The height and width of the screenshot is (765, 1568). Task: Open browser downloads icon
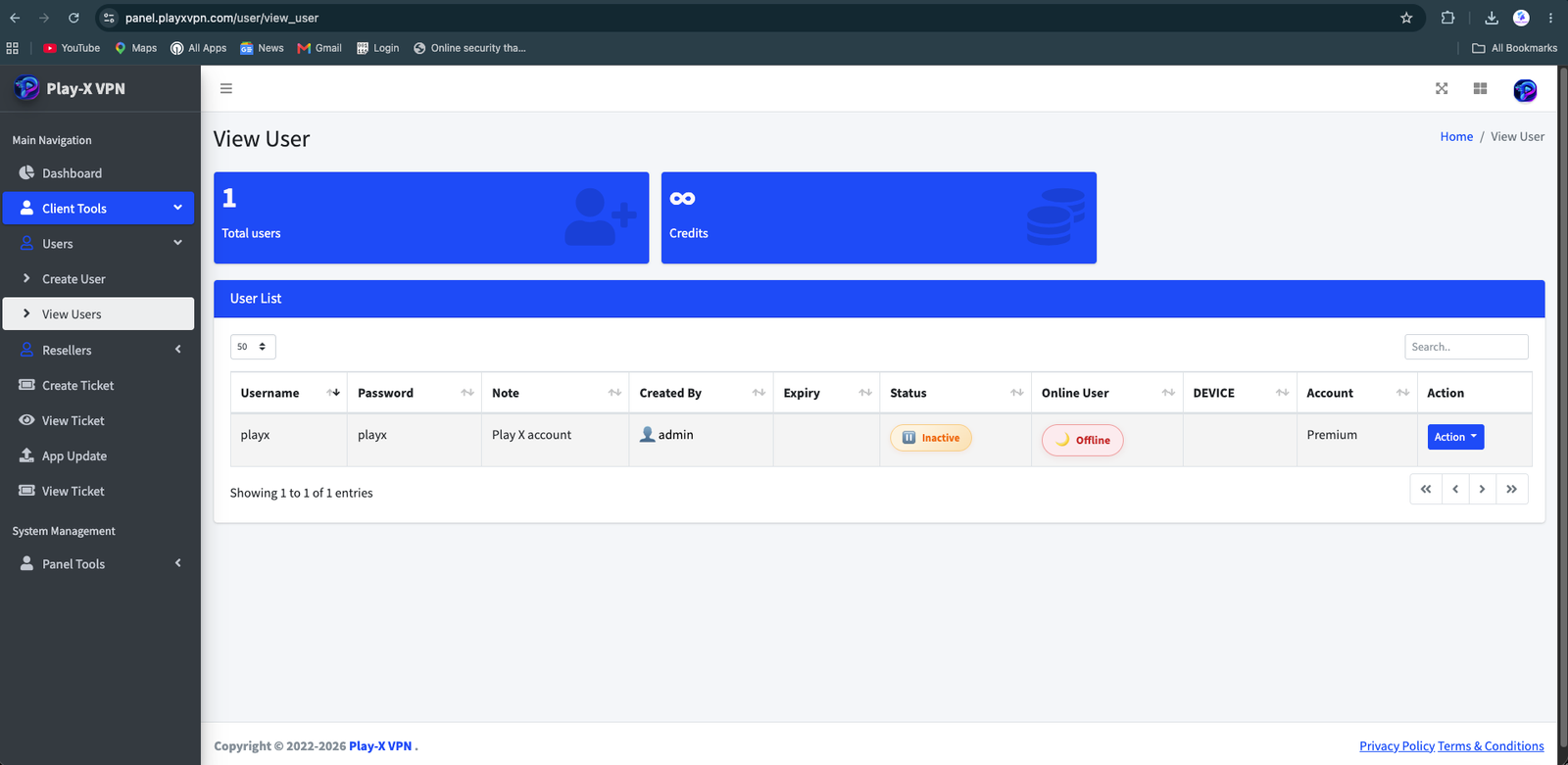(1492, 18)
